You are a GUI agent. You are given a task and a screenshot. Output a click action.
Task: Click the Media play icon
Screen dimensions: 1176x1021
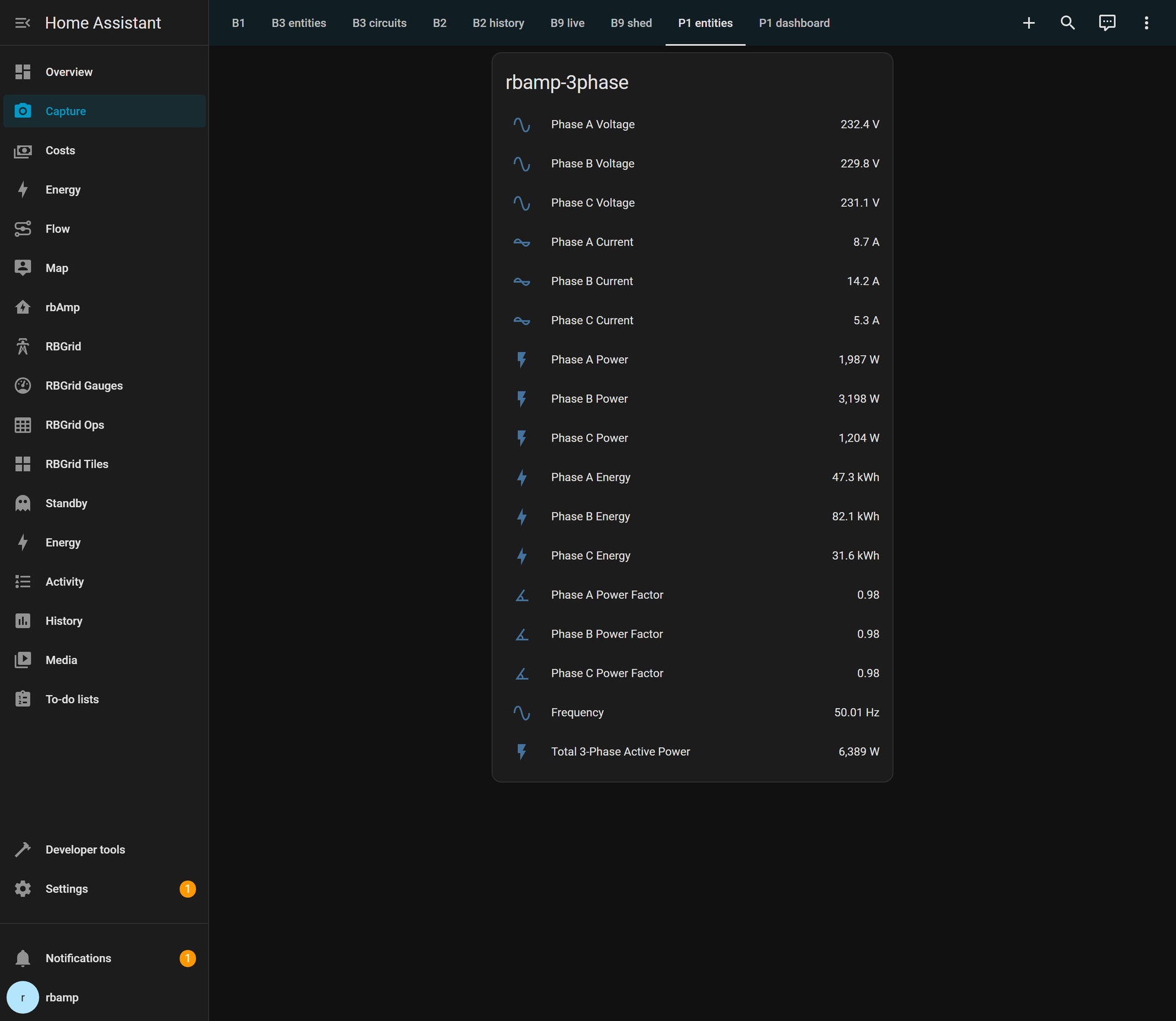coord(23,660)
